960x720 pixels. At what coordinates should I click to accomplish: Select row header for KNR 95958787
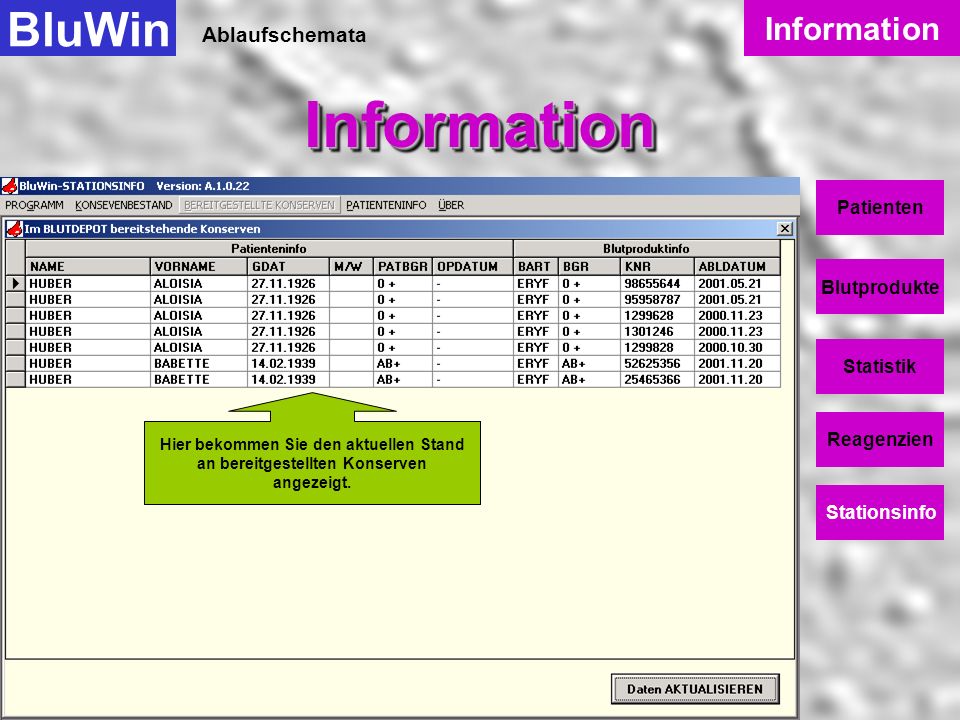15,299
